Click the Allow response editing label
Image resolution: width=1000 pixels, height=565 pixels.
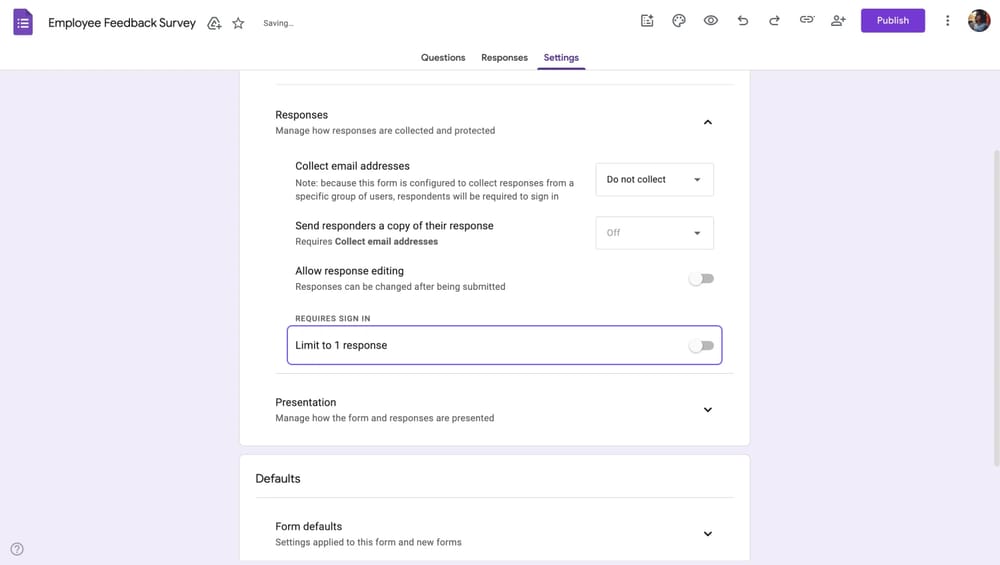tap(349, 271)
